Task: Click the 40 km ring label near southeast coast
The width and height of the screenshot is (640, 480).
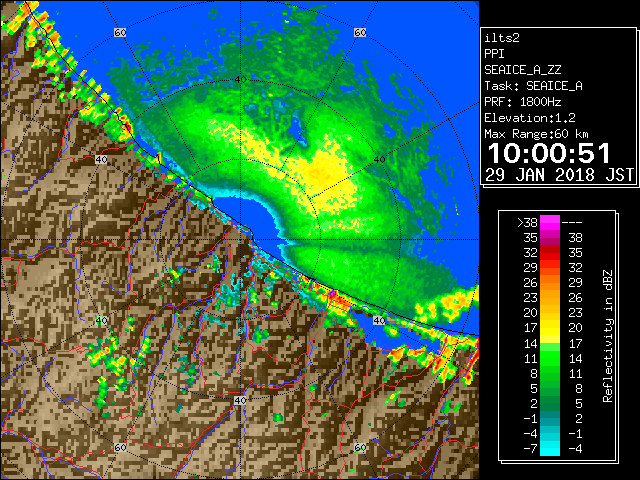Action: pyautogui.click(x=379, y=320)
